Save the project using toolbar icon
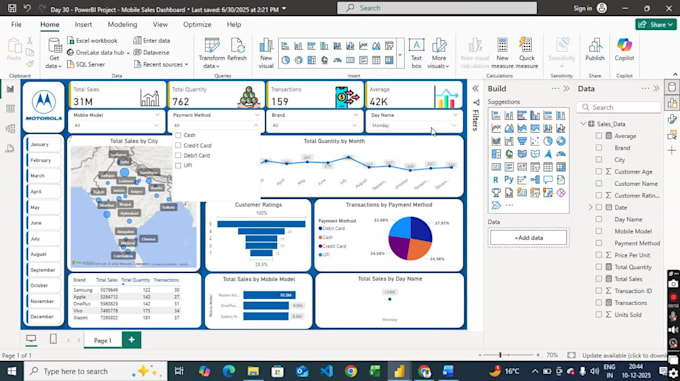680x381 pixels. tap(12, 8)
